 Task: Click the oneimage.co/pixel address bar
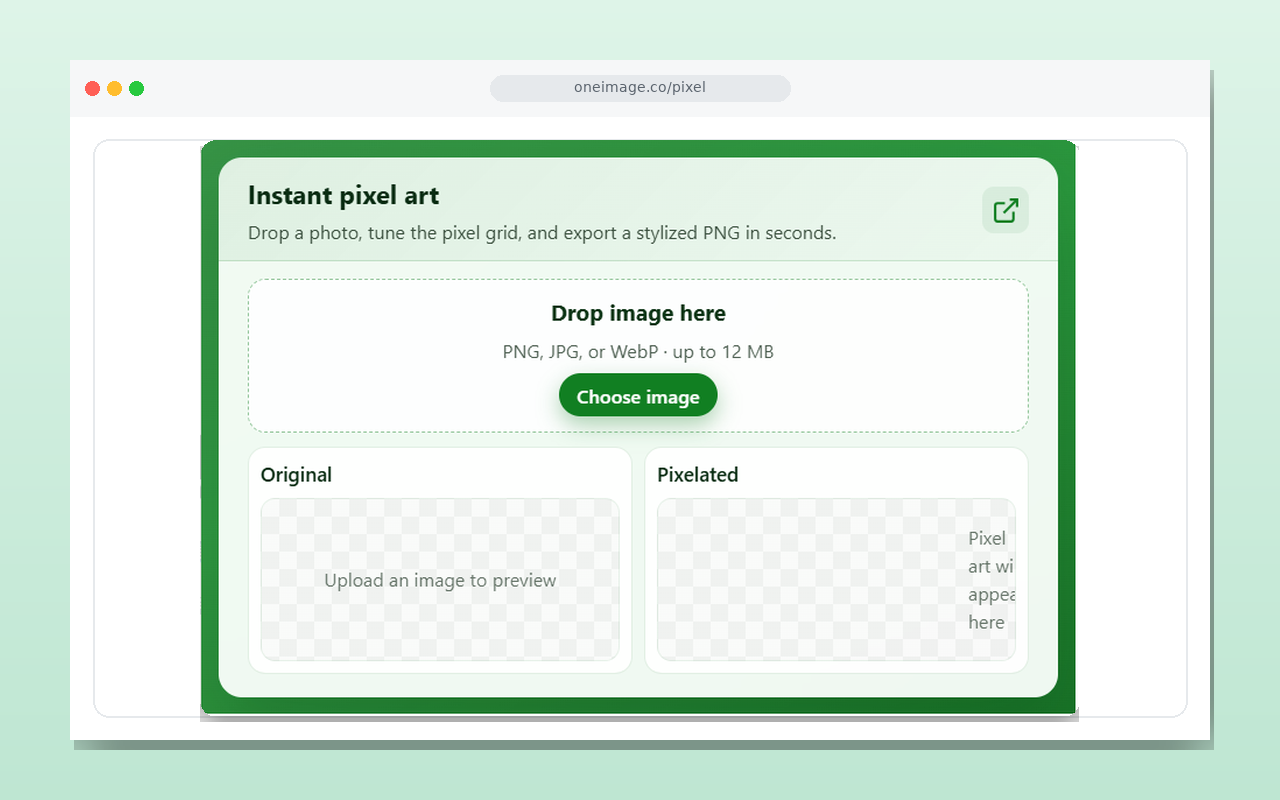(640, 88)
